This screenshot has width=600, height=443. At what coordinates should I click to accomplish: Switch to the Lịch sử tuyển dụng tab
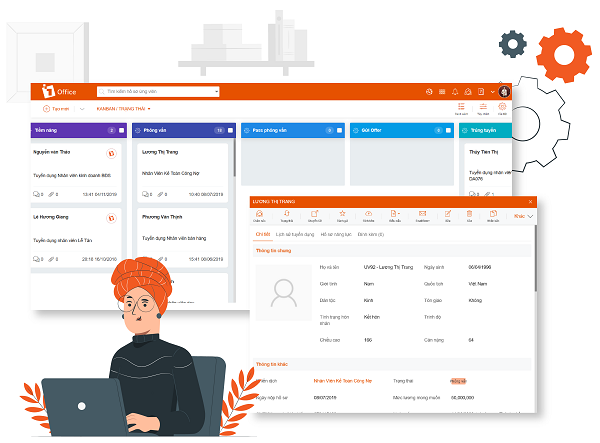[295, 234]
